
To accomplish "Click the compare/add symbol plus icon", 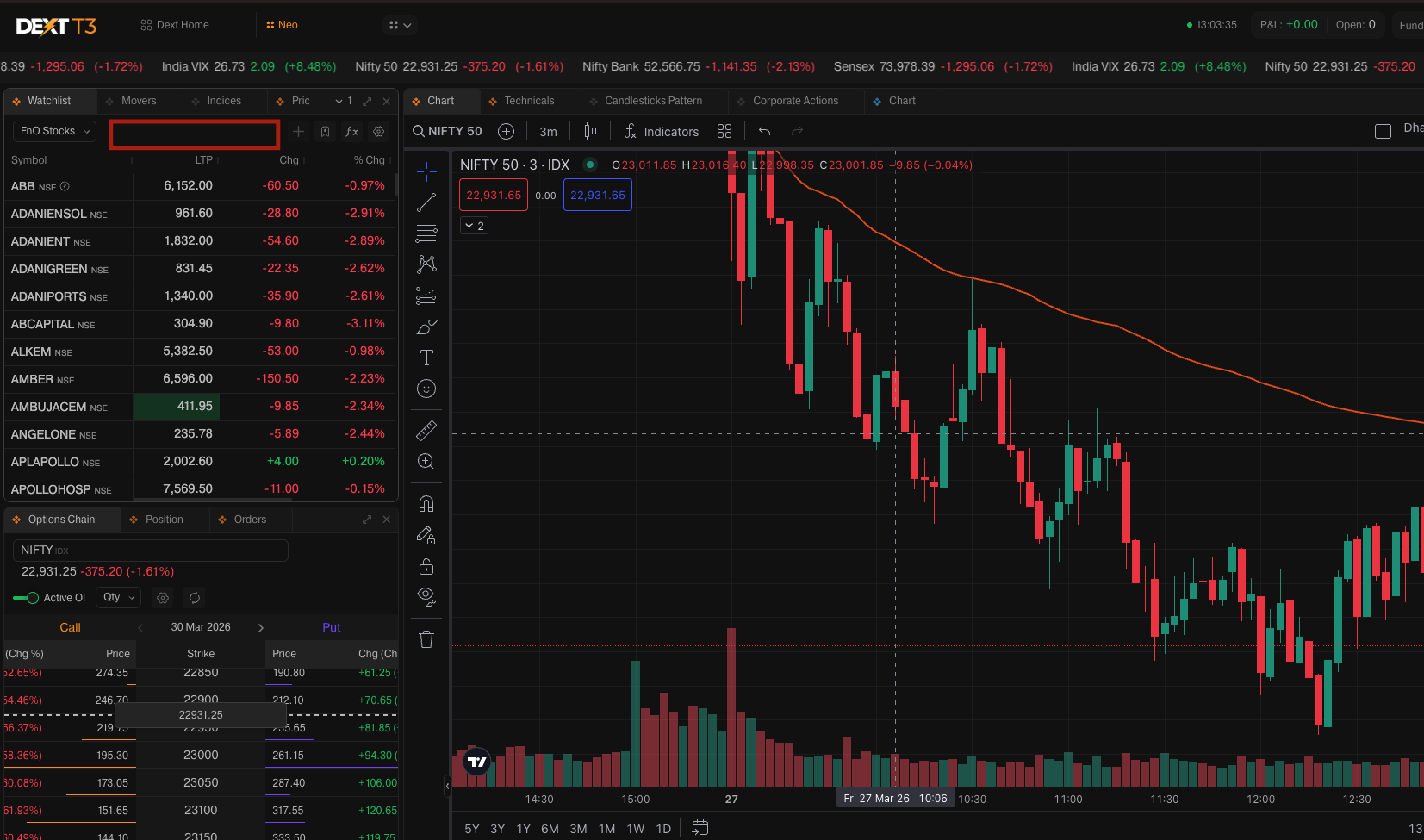I will coord(507,131).
